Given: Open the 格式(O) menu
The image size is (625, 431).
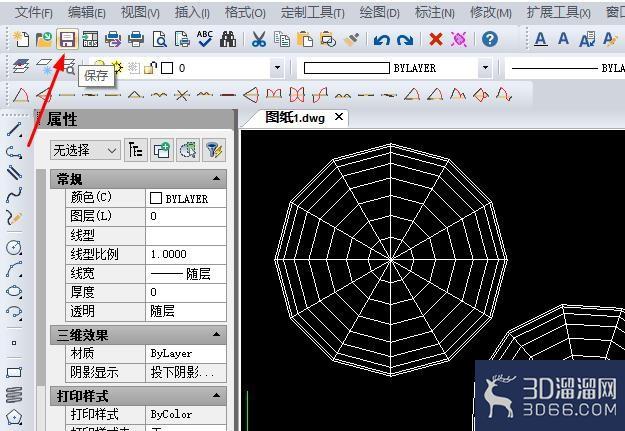Looking at the screenshot, I should [x=245, y=13].
